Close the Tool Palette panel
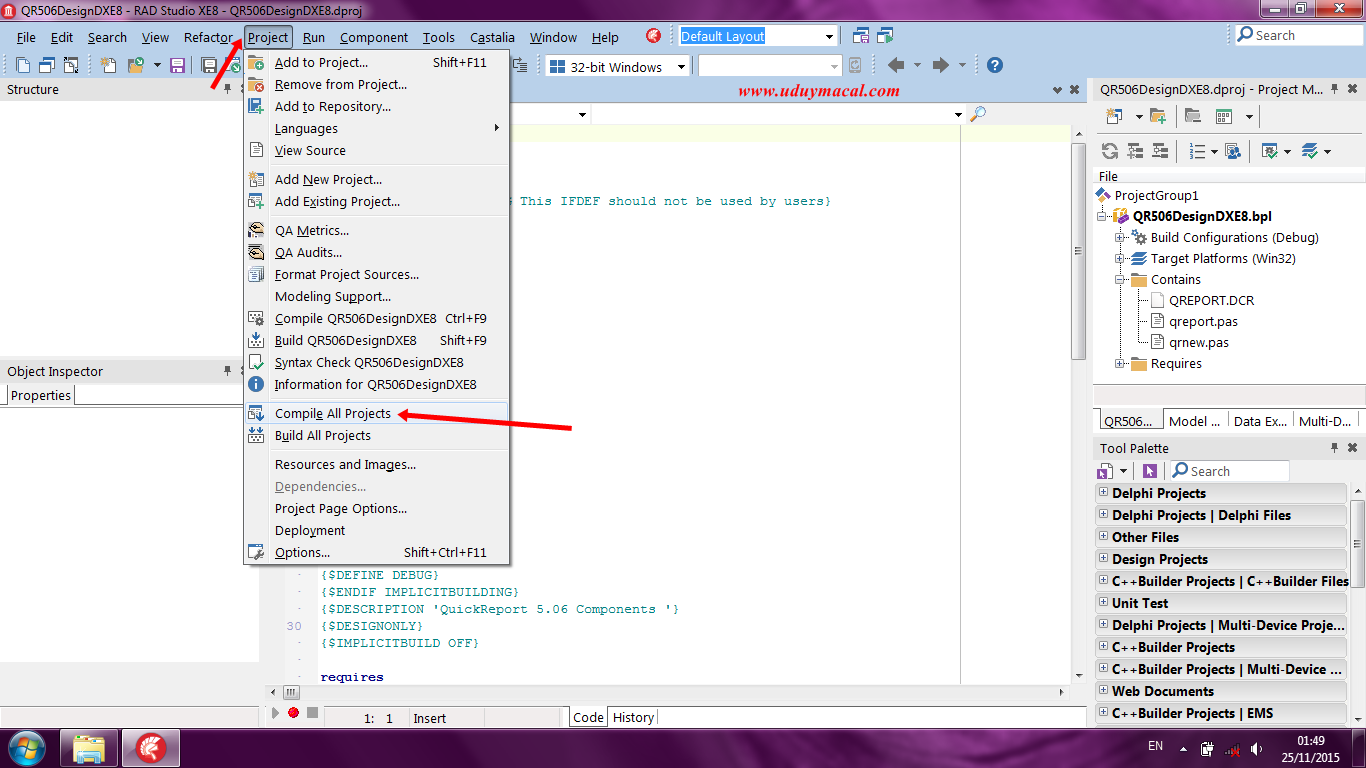The height and width of the screenshot is (768, 1366). tap(1353, 448)
